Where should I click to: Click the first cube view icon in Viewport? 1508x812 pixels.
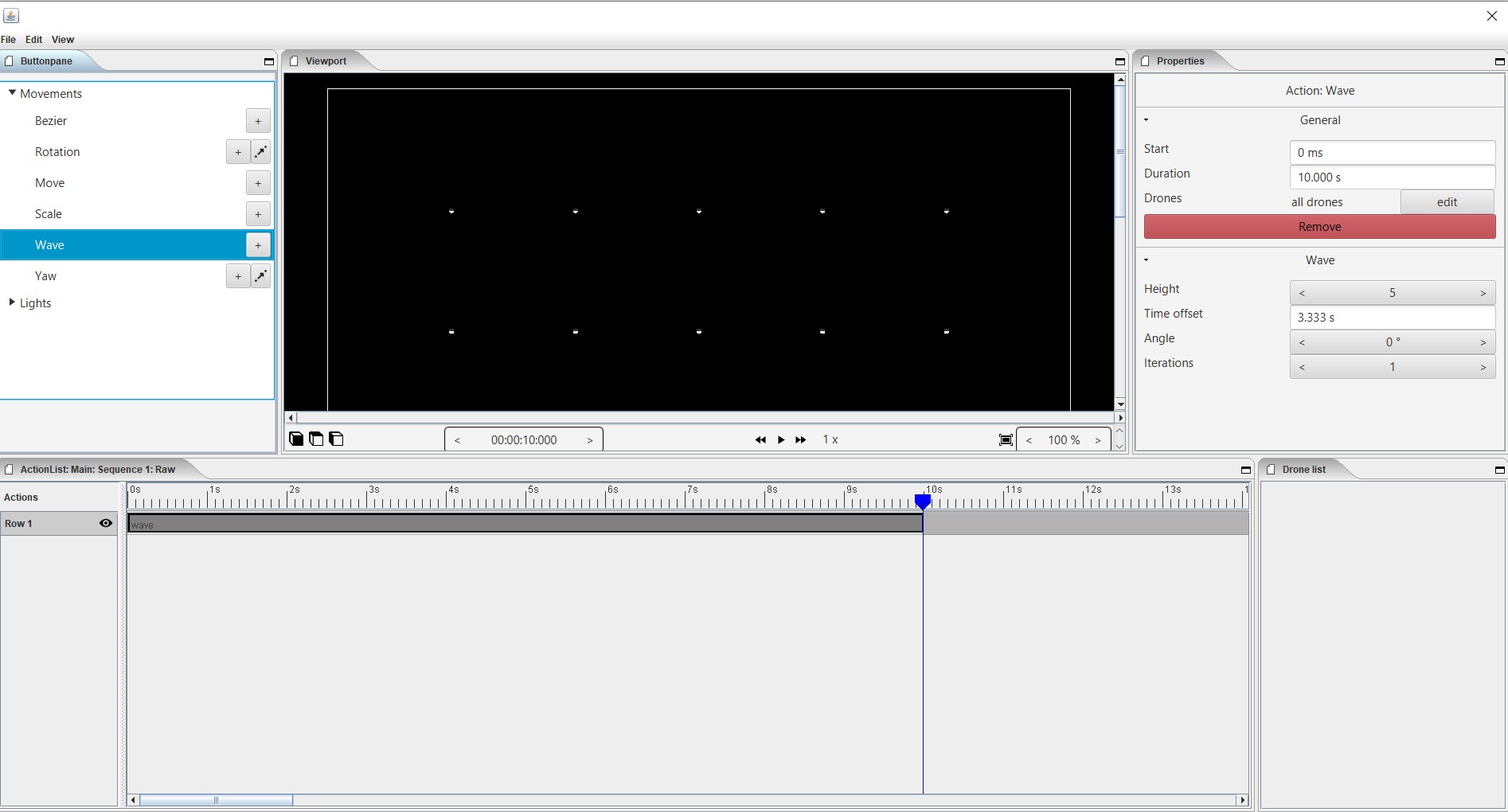[296, 439]
